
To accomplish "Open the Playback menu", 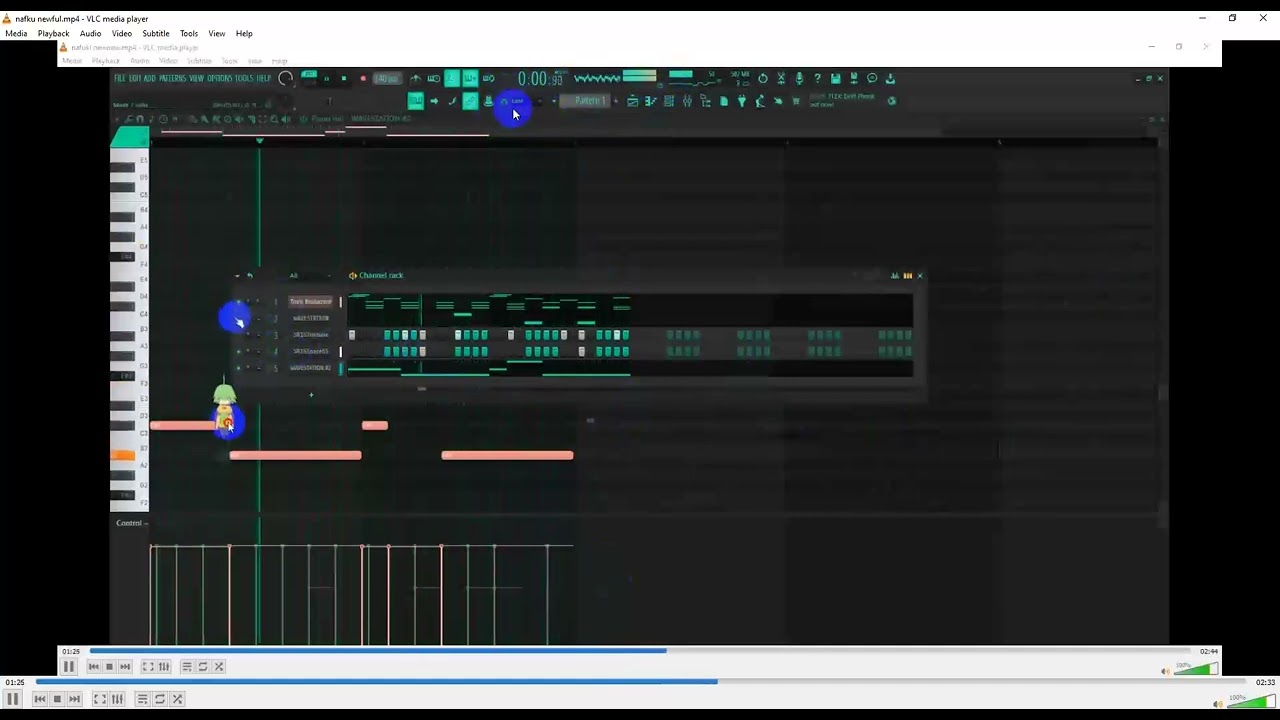I will click(x=53, y=33).
